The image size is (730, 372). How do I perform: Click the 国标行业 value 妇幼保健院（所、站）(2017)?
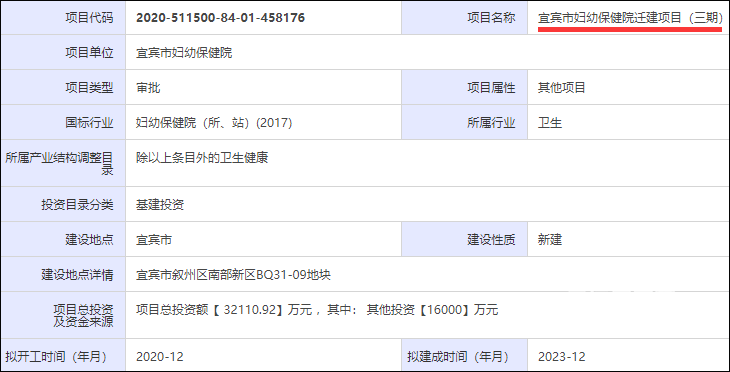click(x=214, y=123)
